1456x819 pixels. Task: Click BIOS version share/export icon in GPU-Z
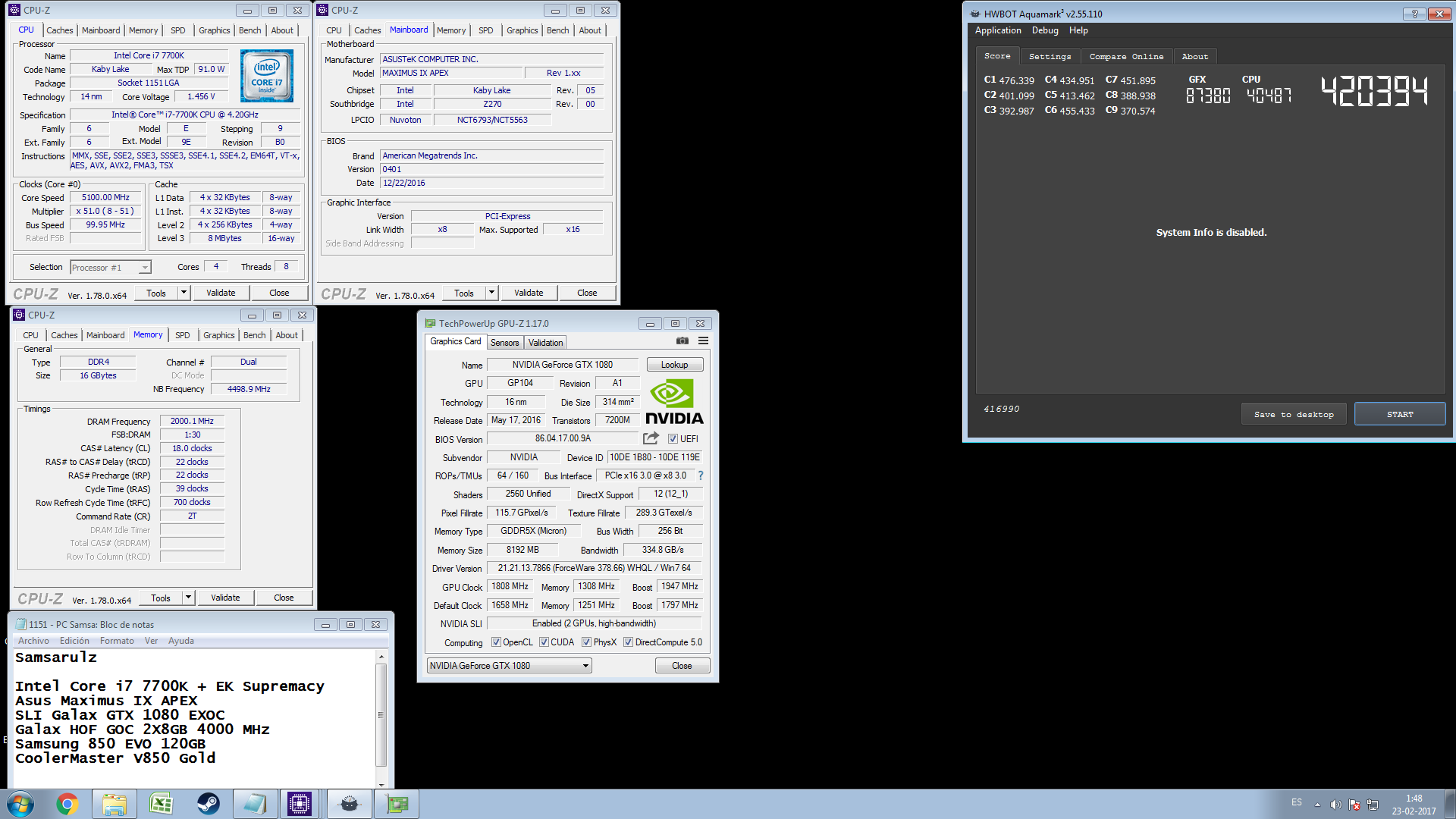point(651,438)
